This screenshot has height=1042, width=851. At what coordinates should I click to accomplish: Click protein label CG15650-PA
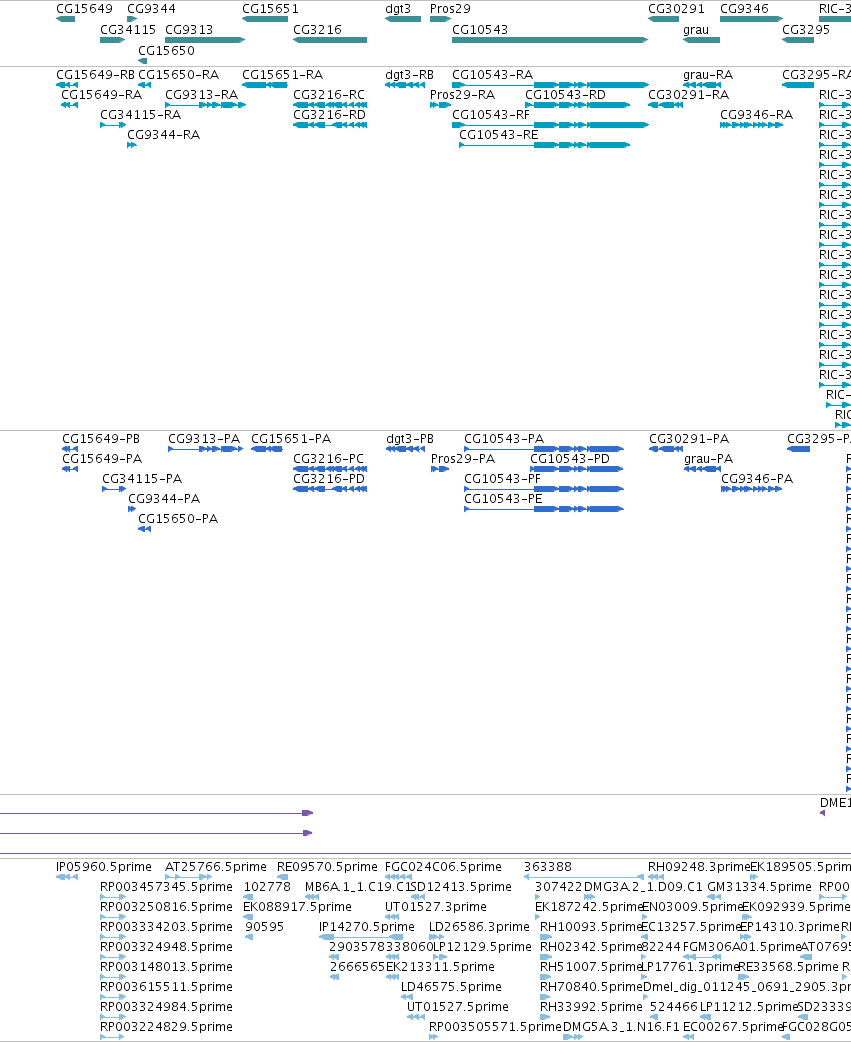(178, 519)
